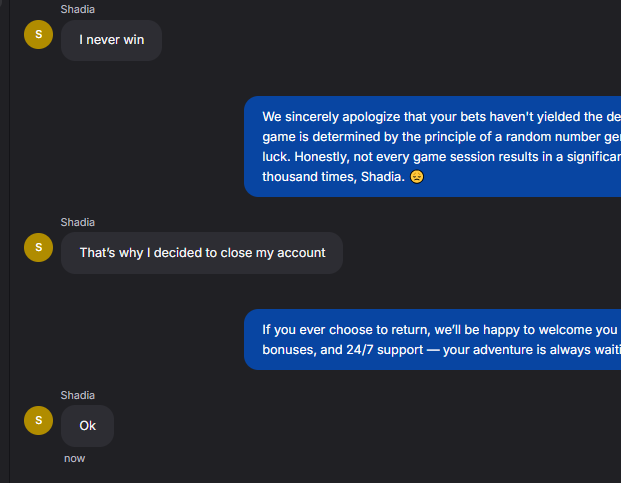This screenshot has width=621, height=483.
Task: Select the "That's why I decided to close my account" bubble
Action: [202, 253]
